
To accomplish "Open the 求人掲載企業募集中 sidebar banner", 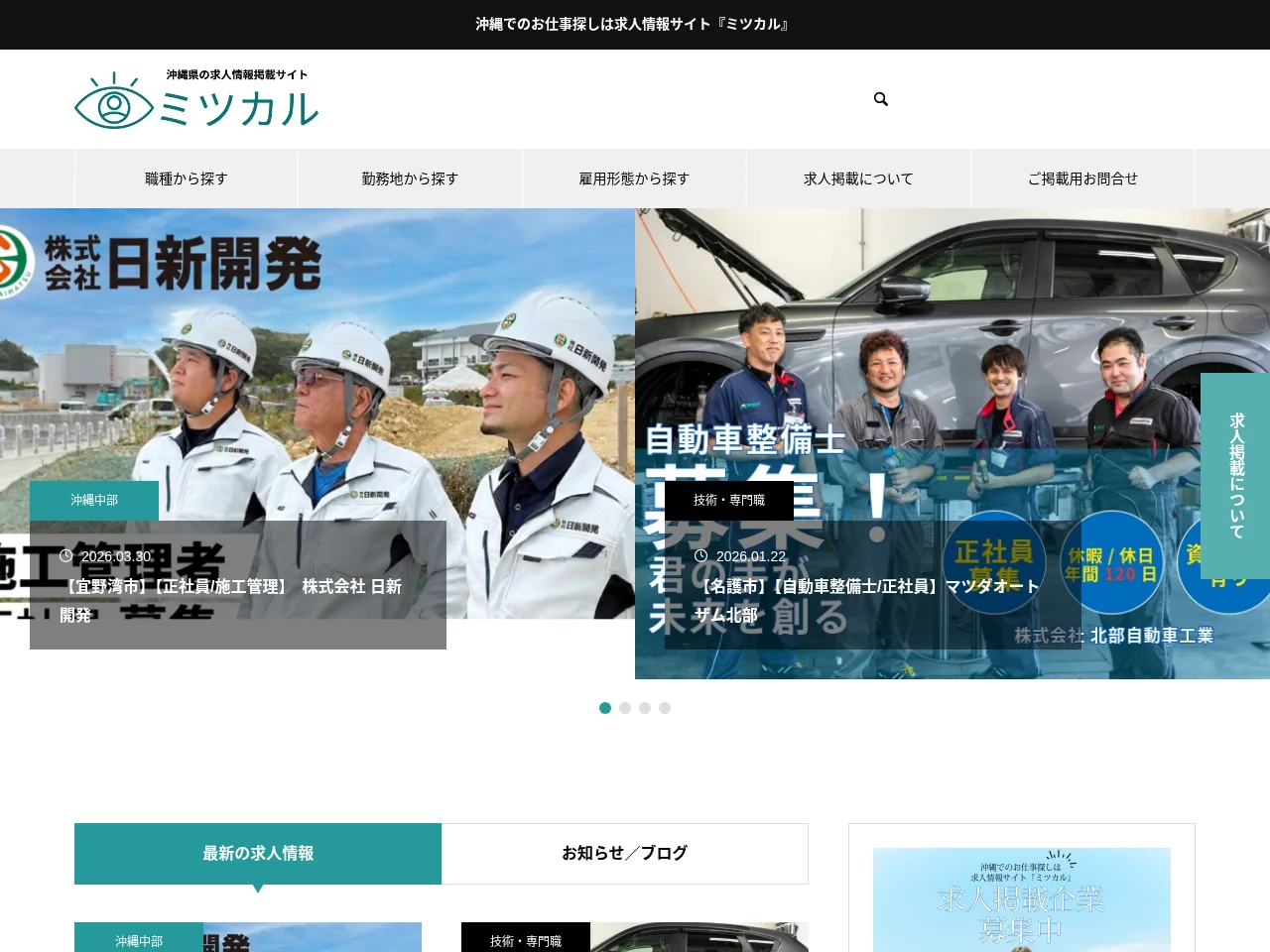I will point(1022,899).
